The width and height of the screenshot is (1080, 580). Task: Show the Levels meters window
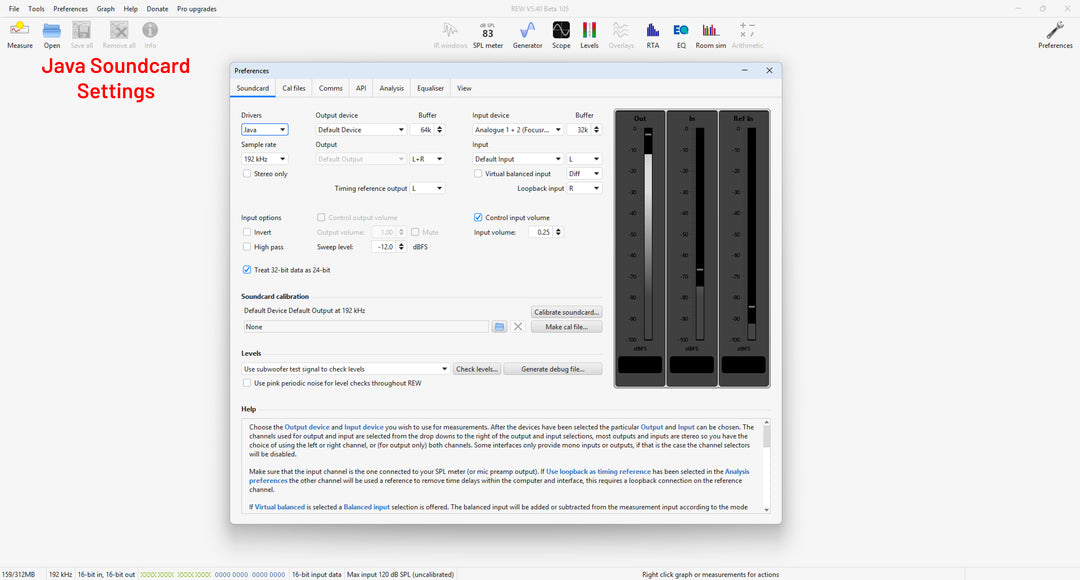point(590,34)
